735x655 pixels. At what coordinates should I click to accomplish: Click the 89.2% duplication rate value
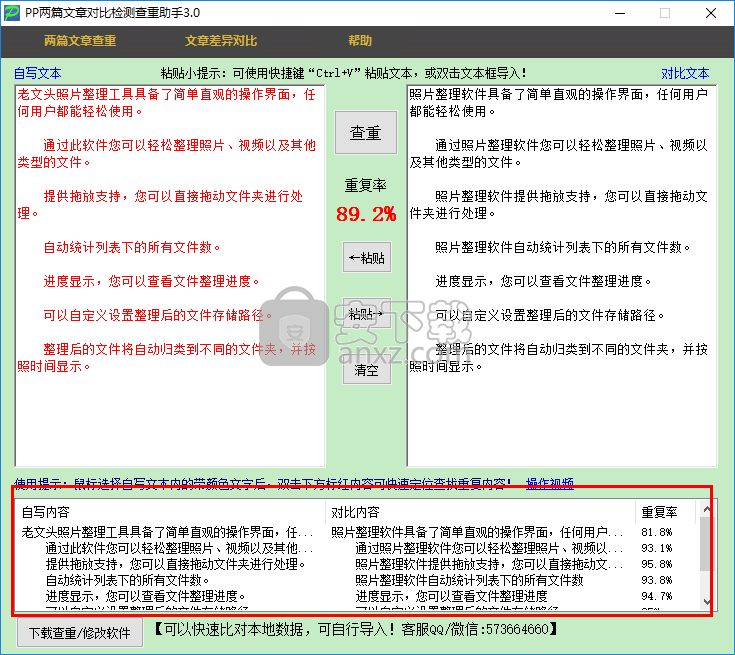point(366,214)
